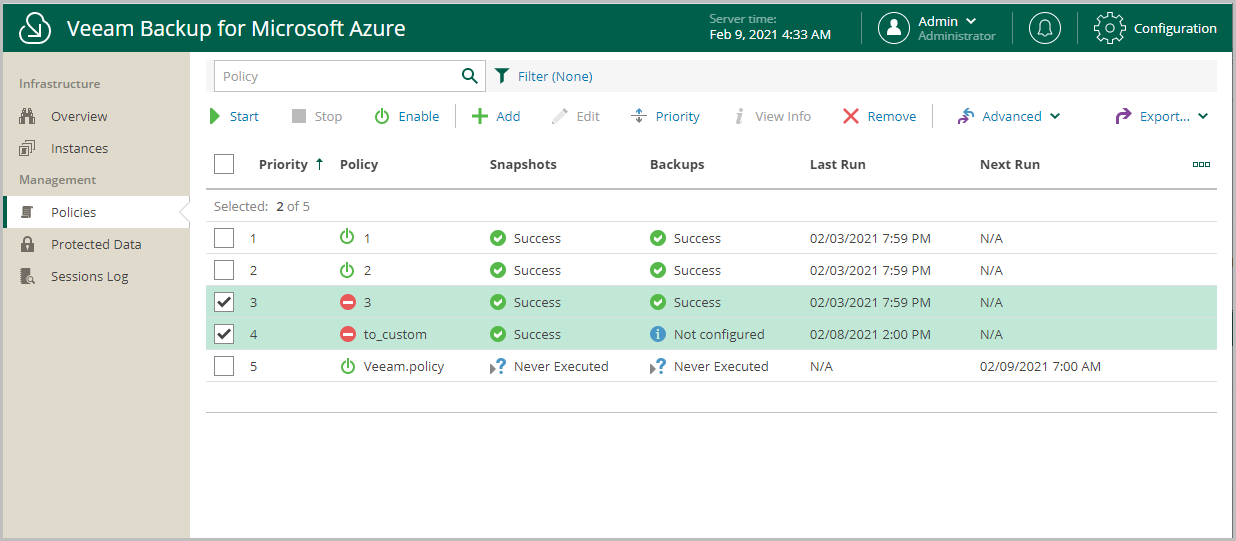Screen dimensions: 1236x541
Task: Open priority link 1 of first policy
Action: 254,238
